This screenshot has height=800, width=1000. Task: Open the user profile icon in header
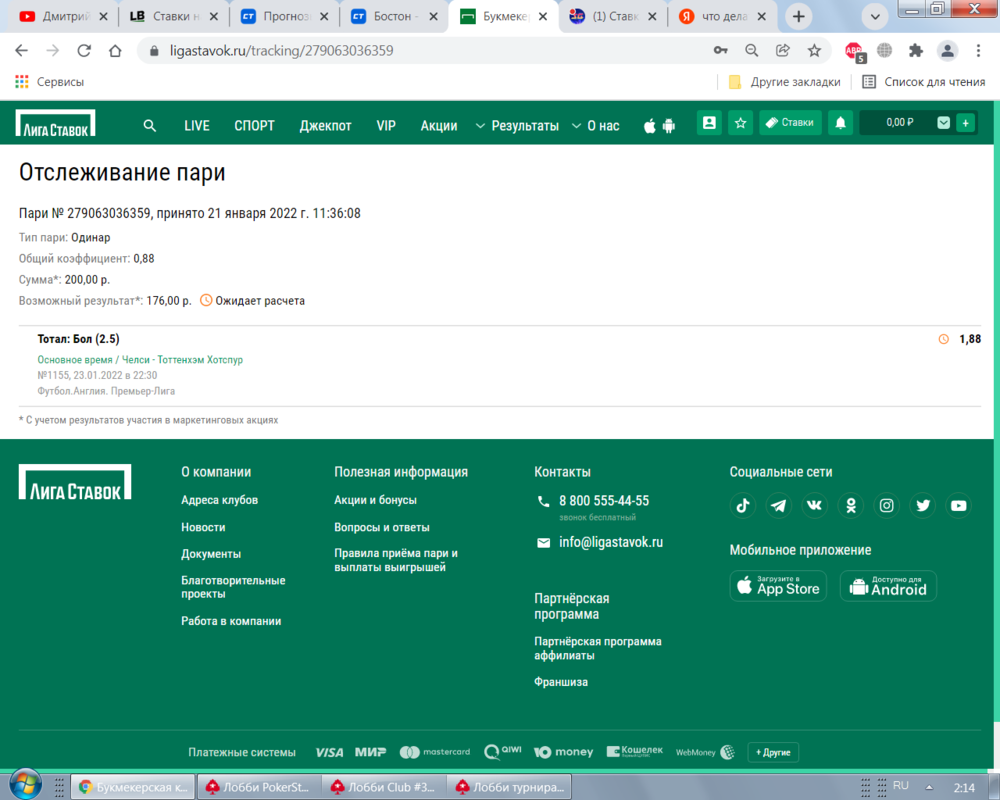[x=709, y=122]
